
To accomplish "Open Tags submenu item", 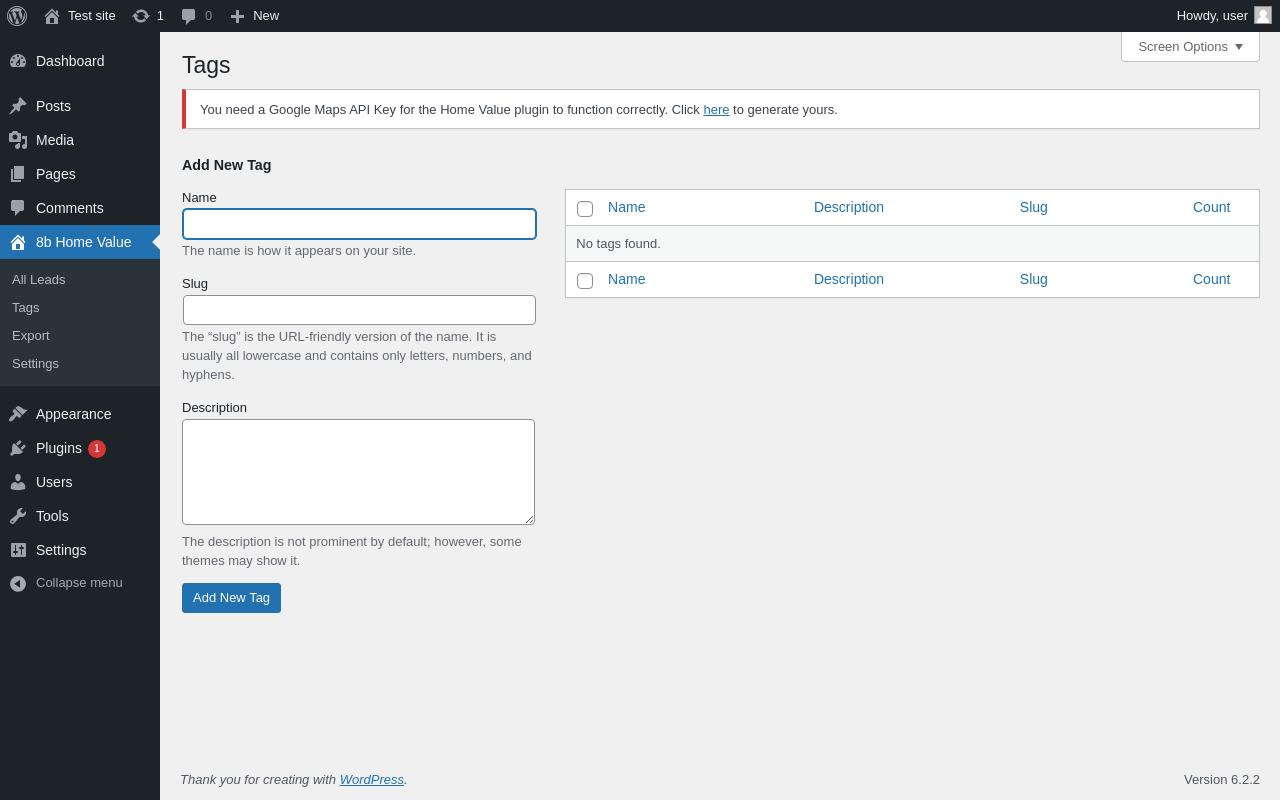I will point(26,308).
